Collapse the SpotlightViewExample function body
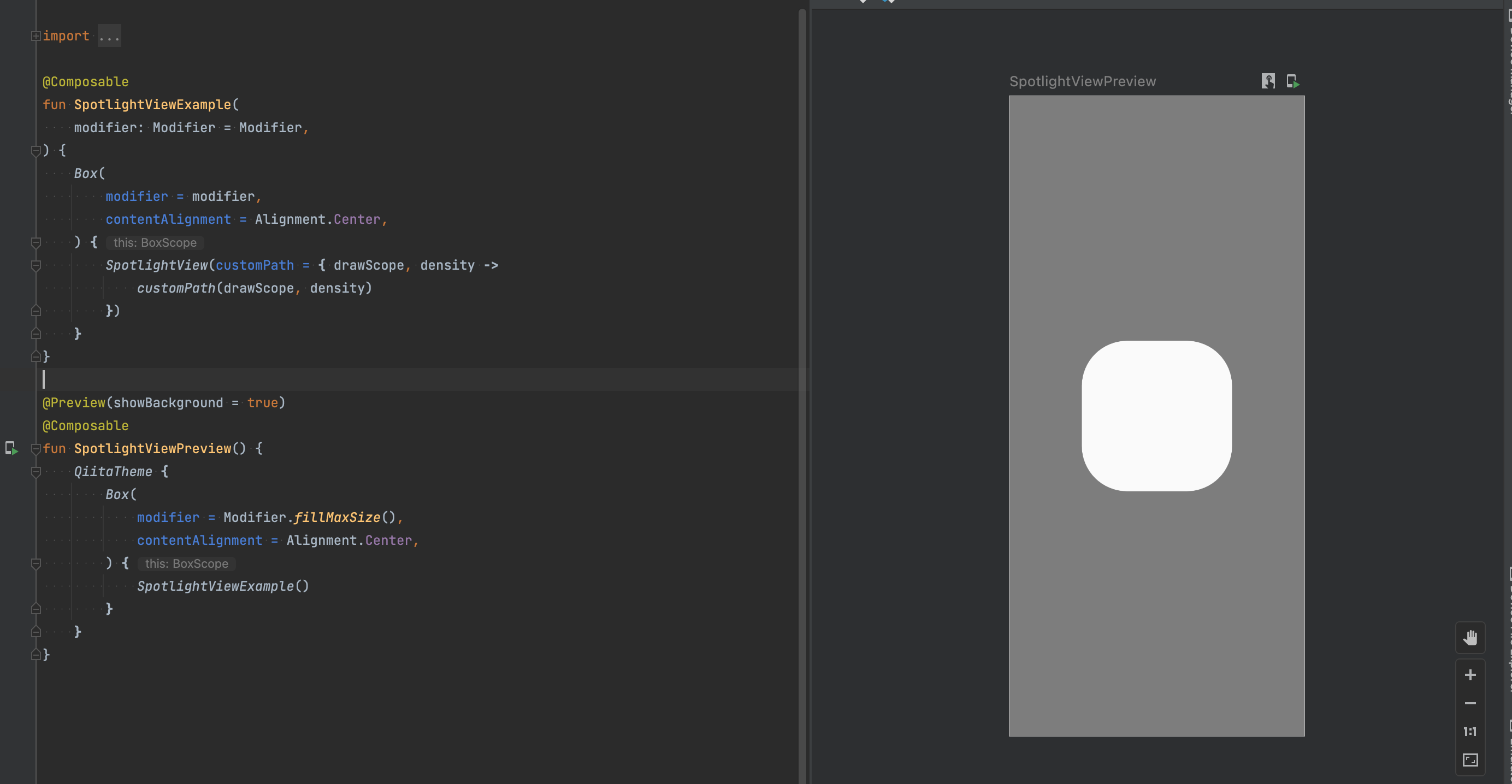This screenshot has height=784, width=1512. (x=36, y=151)
